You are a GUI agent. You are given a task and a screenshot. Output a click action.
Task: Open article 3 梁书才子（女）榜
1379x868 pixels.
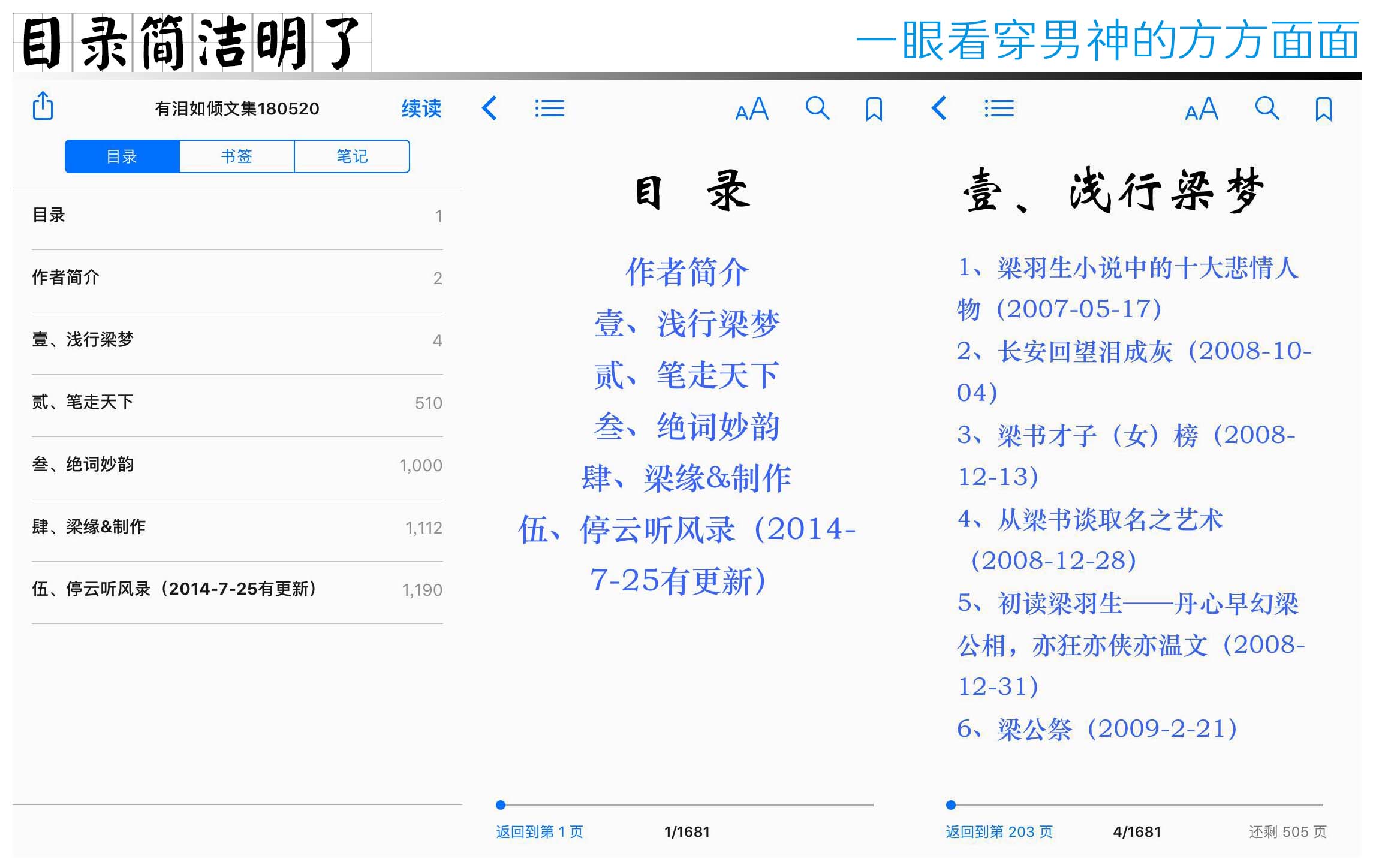[x=1126, y=456]
